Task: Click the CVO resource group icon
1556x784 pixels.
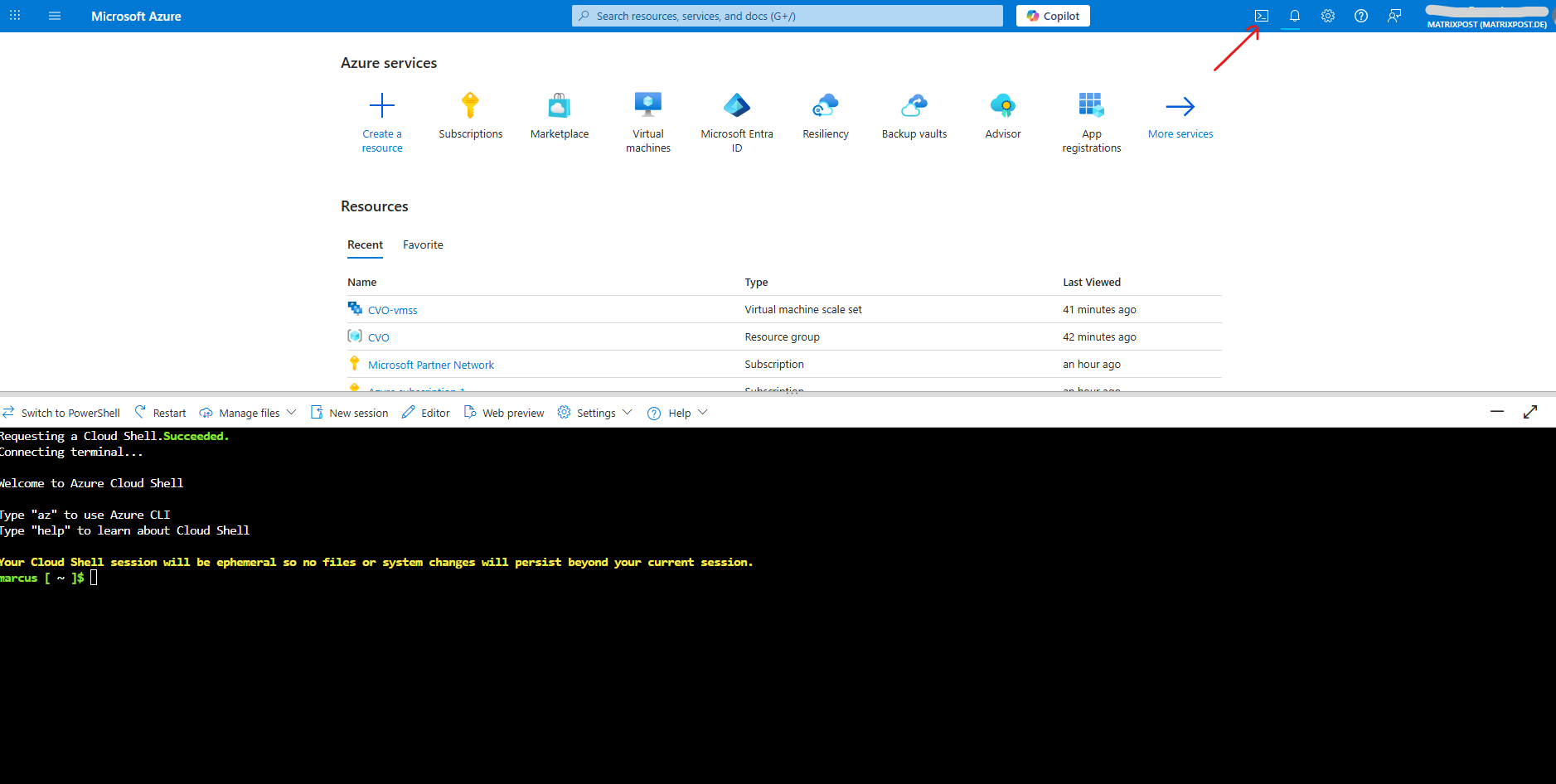Action: [x=355, y=336]
